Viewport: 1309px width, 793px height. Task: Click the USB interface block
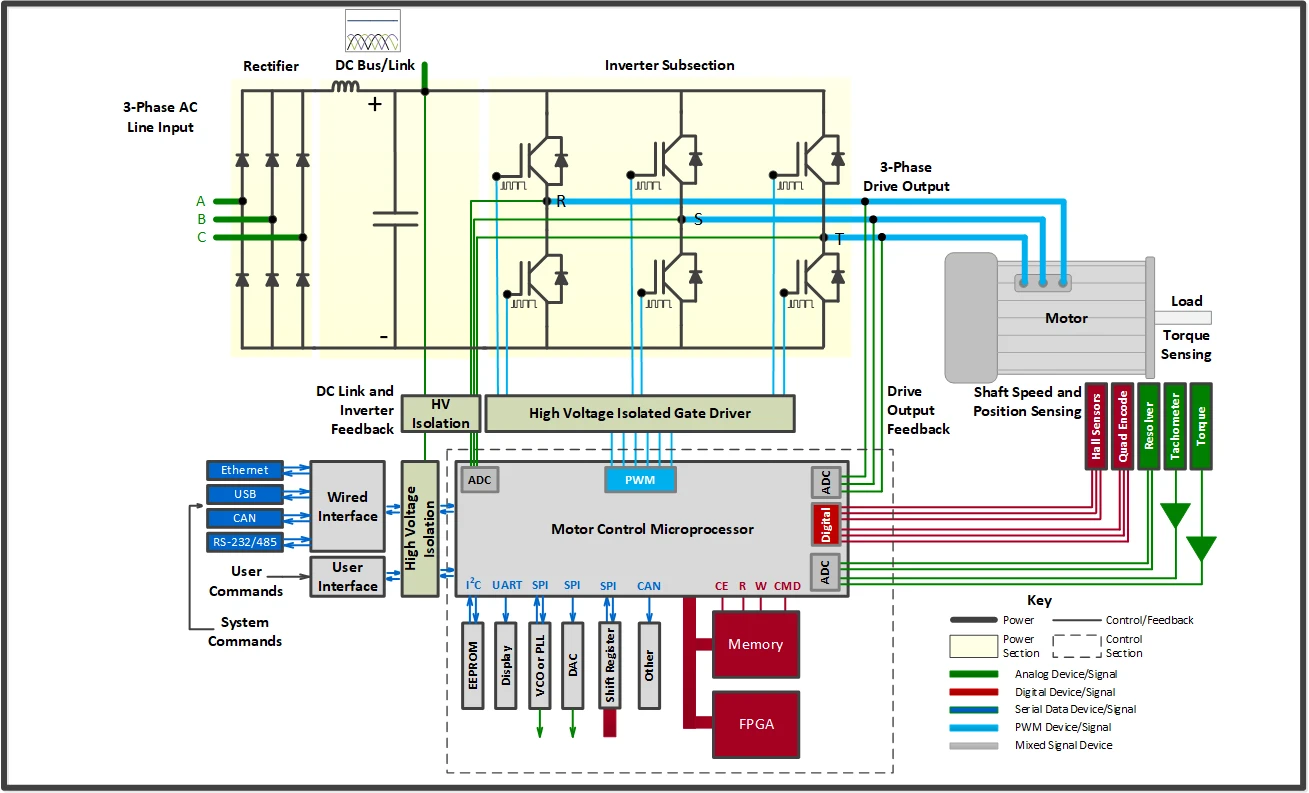tap(245, 494)
